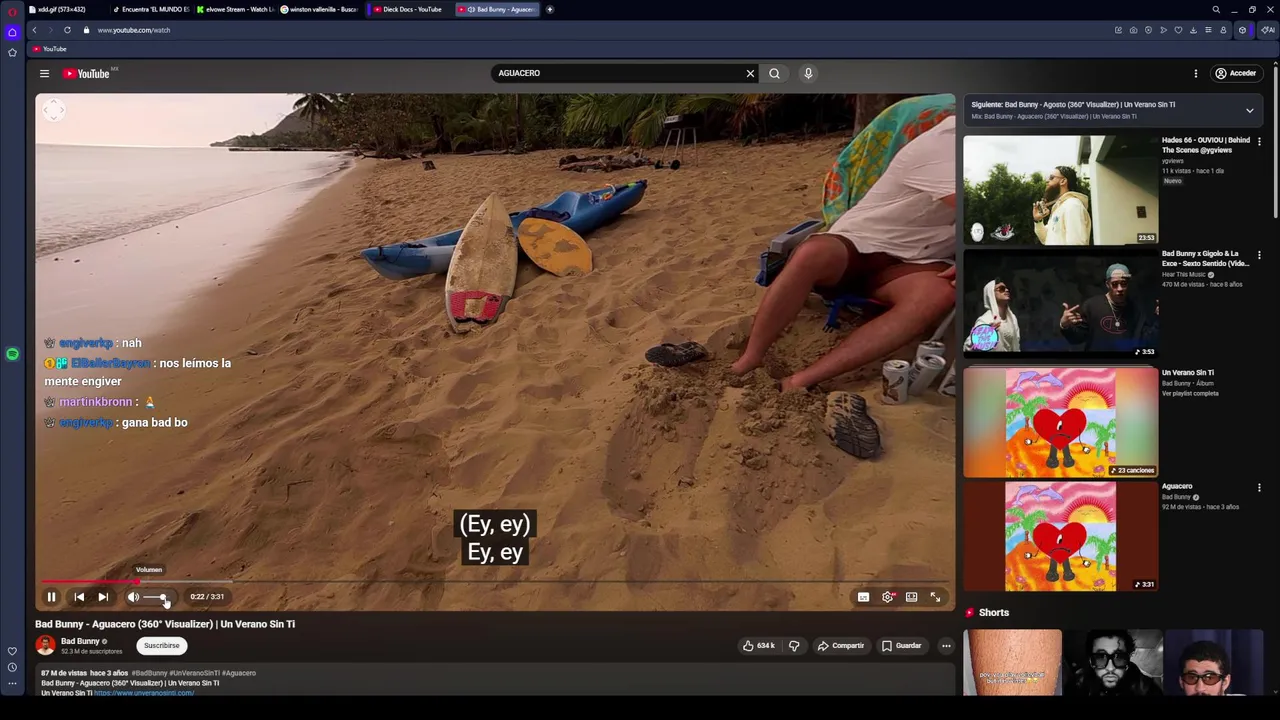Viewport: 1280px width, 720px height.
Task: Mute the video via the speaker icon
Action: click(x=133, y=597)
